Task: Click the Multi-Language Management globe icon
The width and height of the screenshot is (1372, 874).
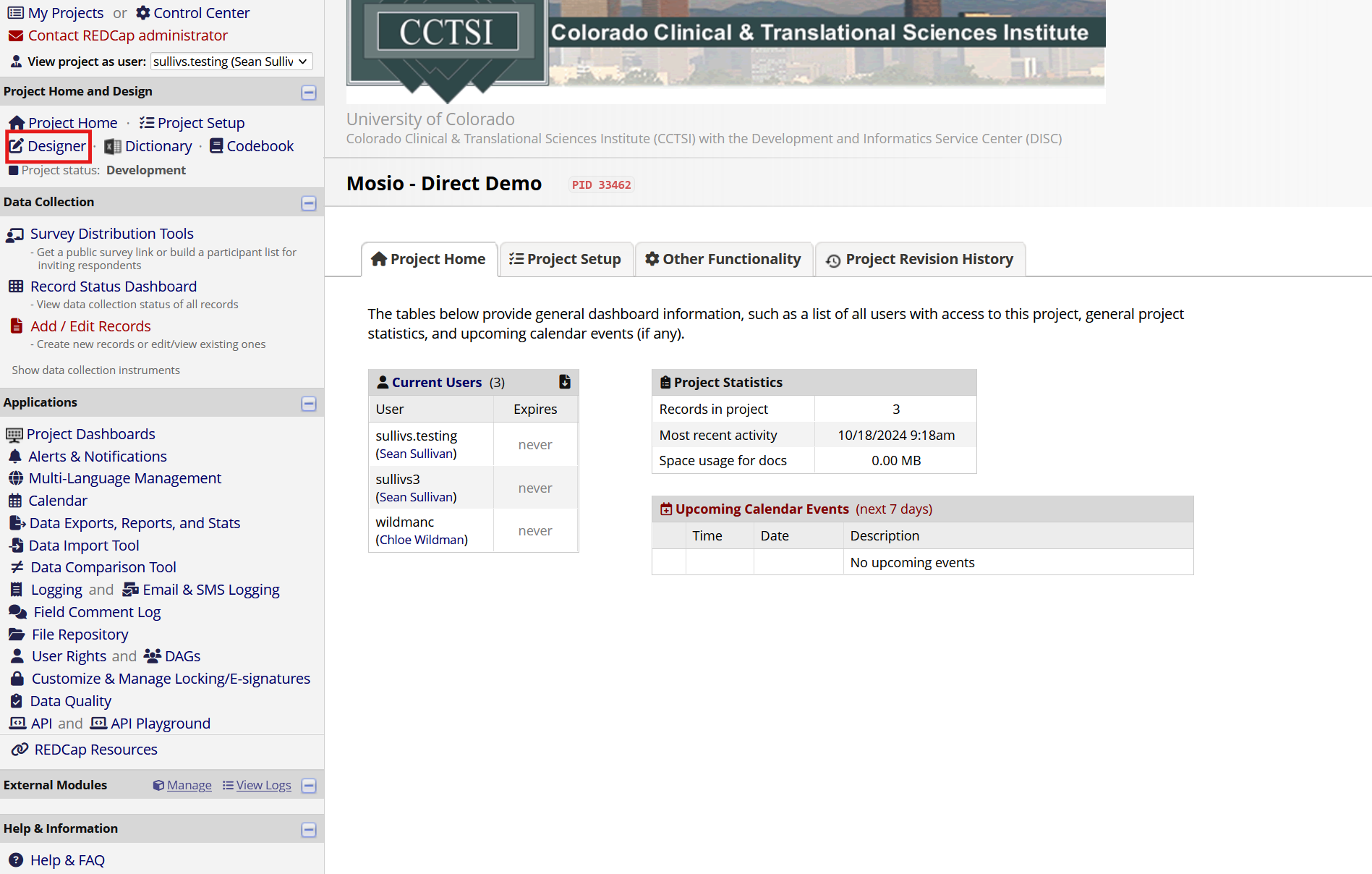Action: [16, 478]
